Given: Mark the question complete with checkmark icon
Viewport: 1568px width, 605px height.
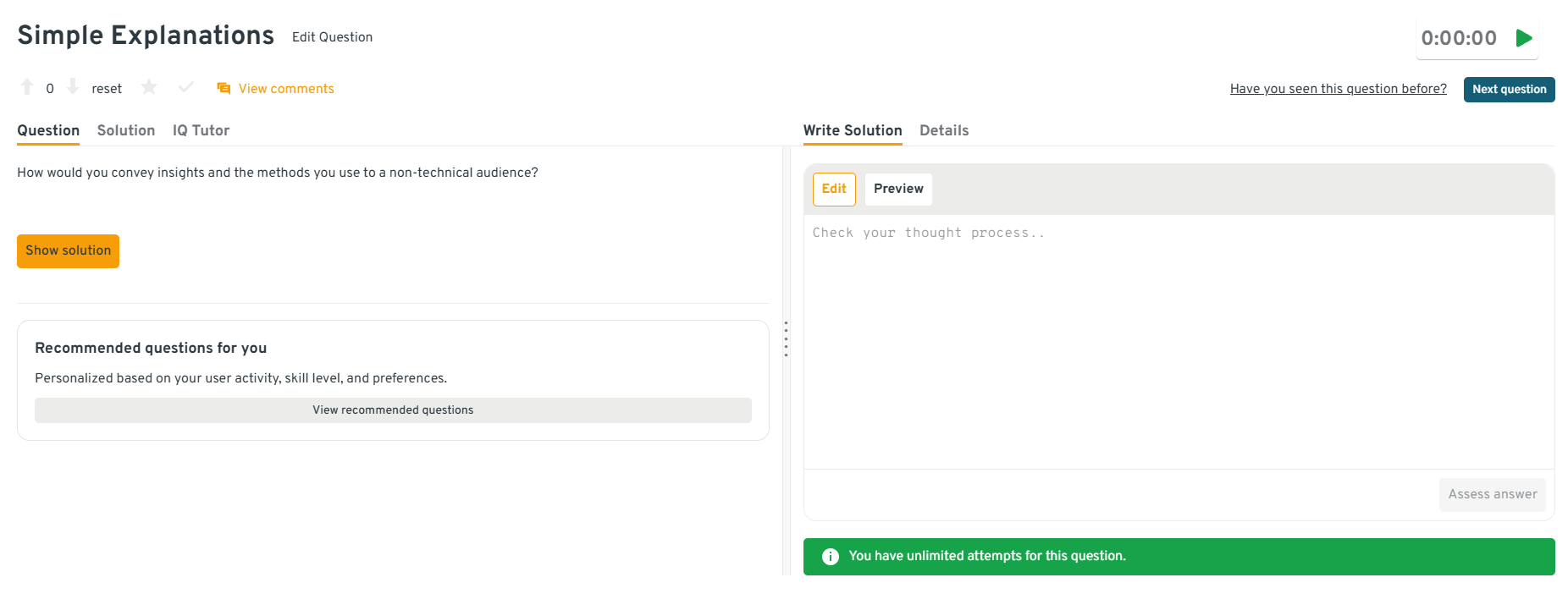Looking at the screenshot, I should (186, 87).
